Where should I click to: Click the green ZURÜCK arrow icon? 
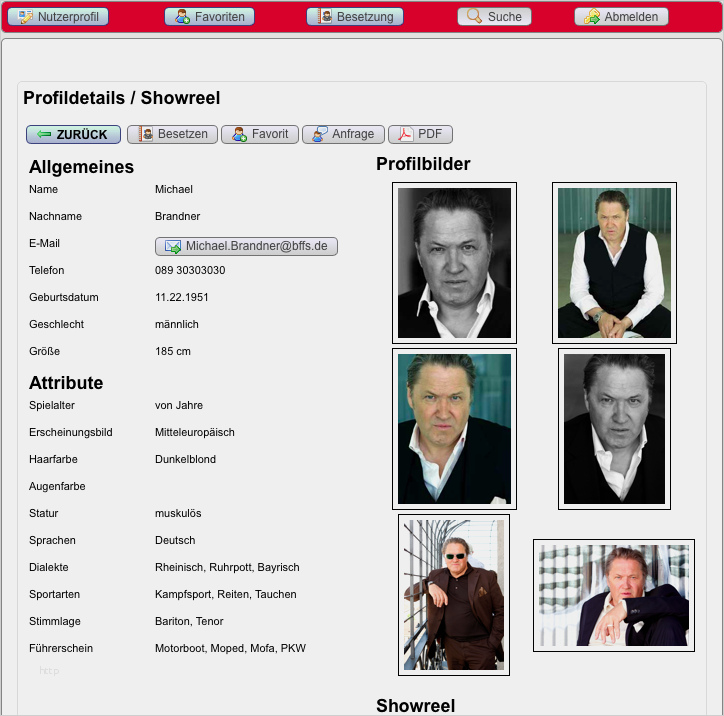click(x=43, y=134)
